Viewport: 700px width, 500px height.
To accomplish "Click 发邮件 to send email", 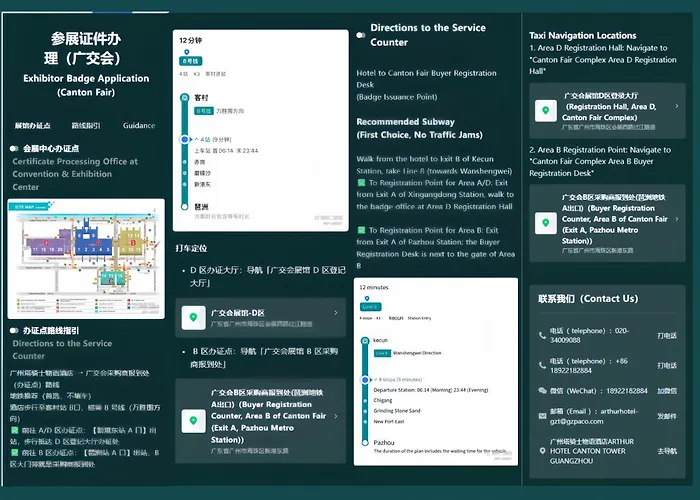I will click(667, 416).
